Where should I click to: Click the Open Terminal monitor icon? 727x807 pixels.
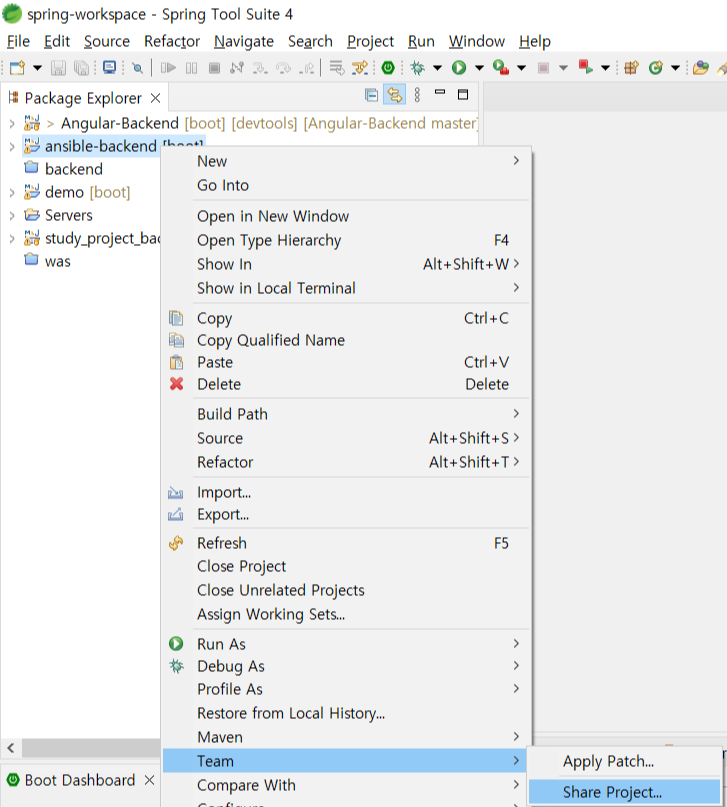pyautogui.click(x=109, y=67)
